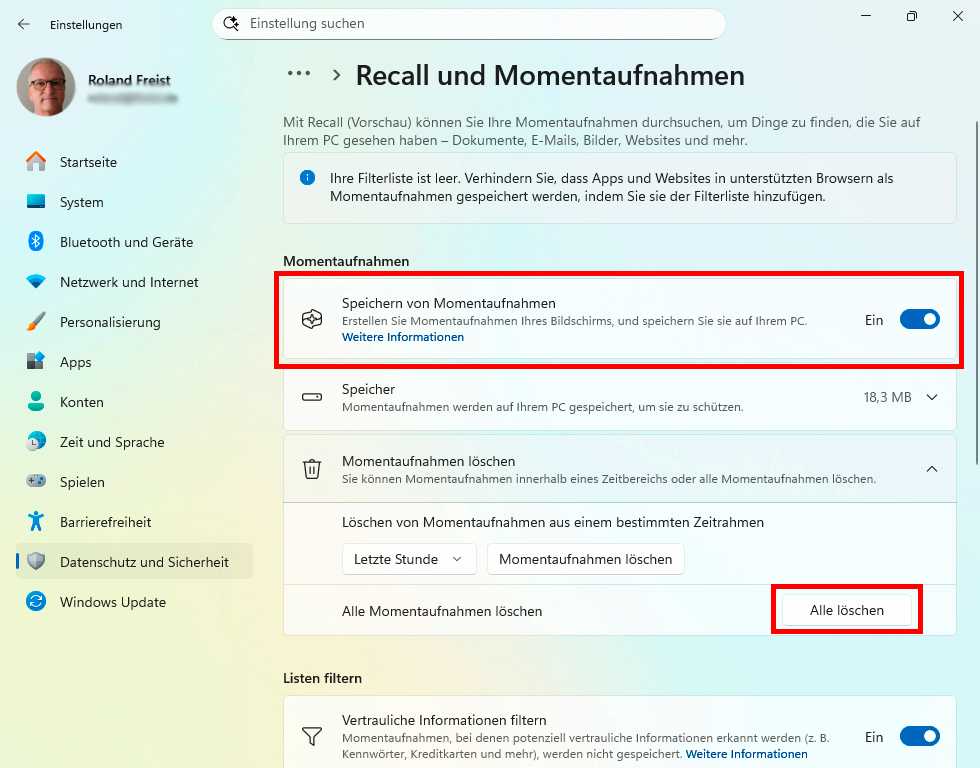
Task: Select Datenschutz und Sicherheit category
Action: click(x=134, y=562)
